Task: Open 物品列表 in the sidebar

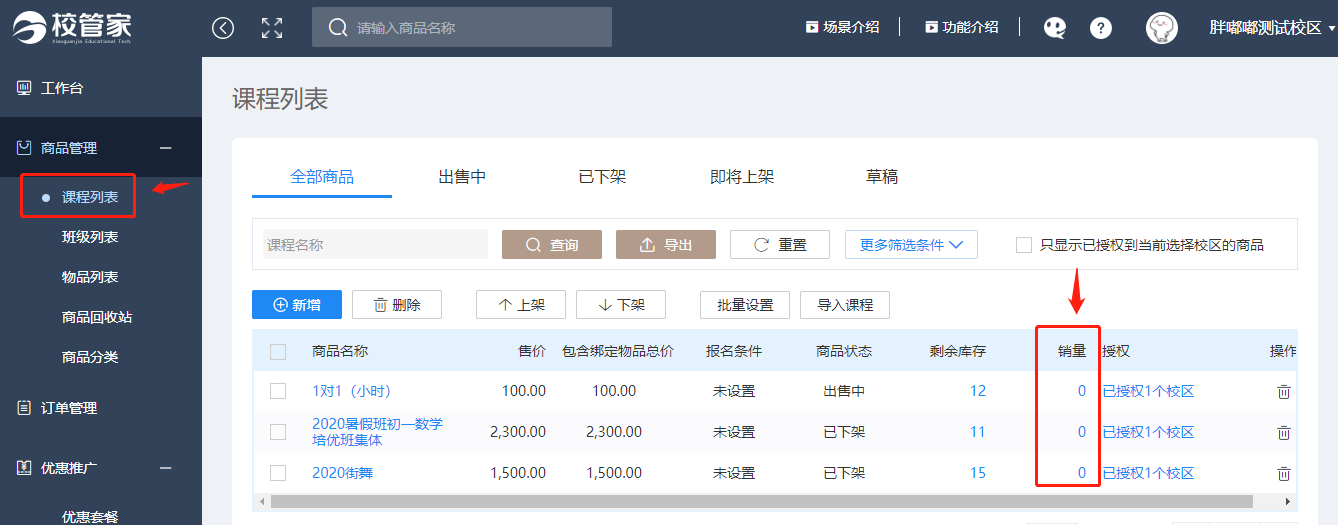Action: click(90, 277)
